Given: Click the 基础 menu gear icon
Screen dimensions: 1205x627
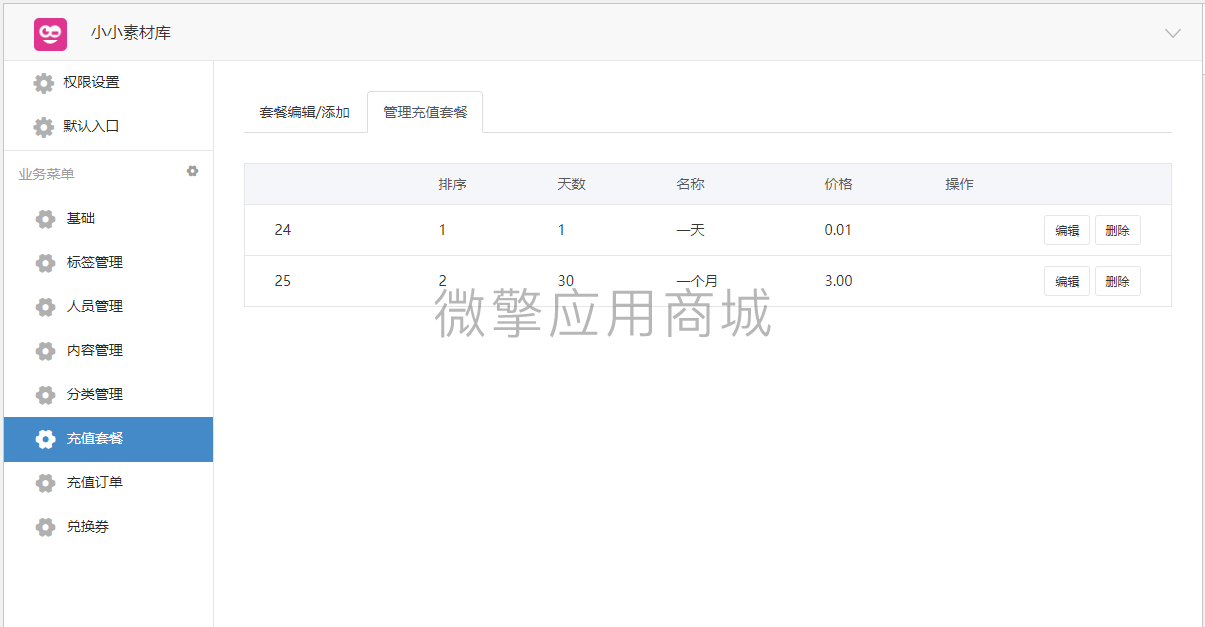Looking at the screenshot, I should (x=43, y=219).
